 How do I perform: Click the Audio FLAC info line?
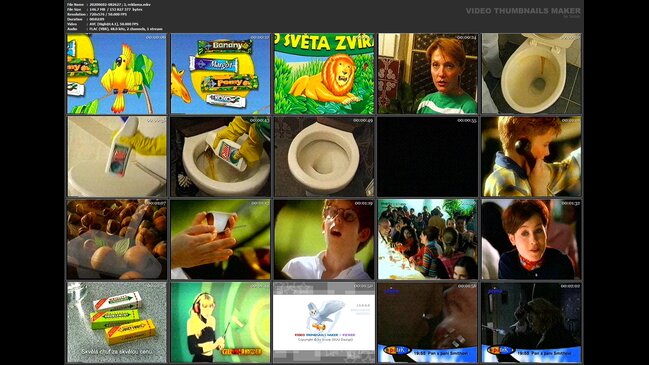[x=115, y=29]
